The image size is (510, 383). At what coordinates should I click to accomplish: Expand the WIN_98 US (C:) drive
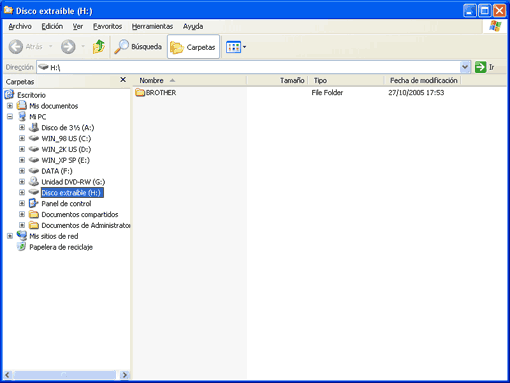pos(22,138)
